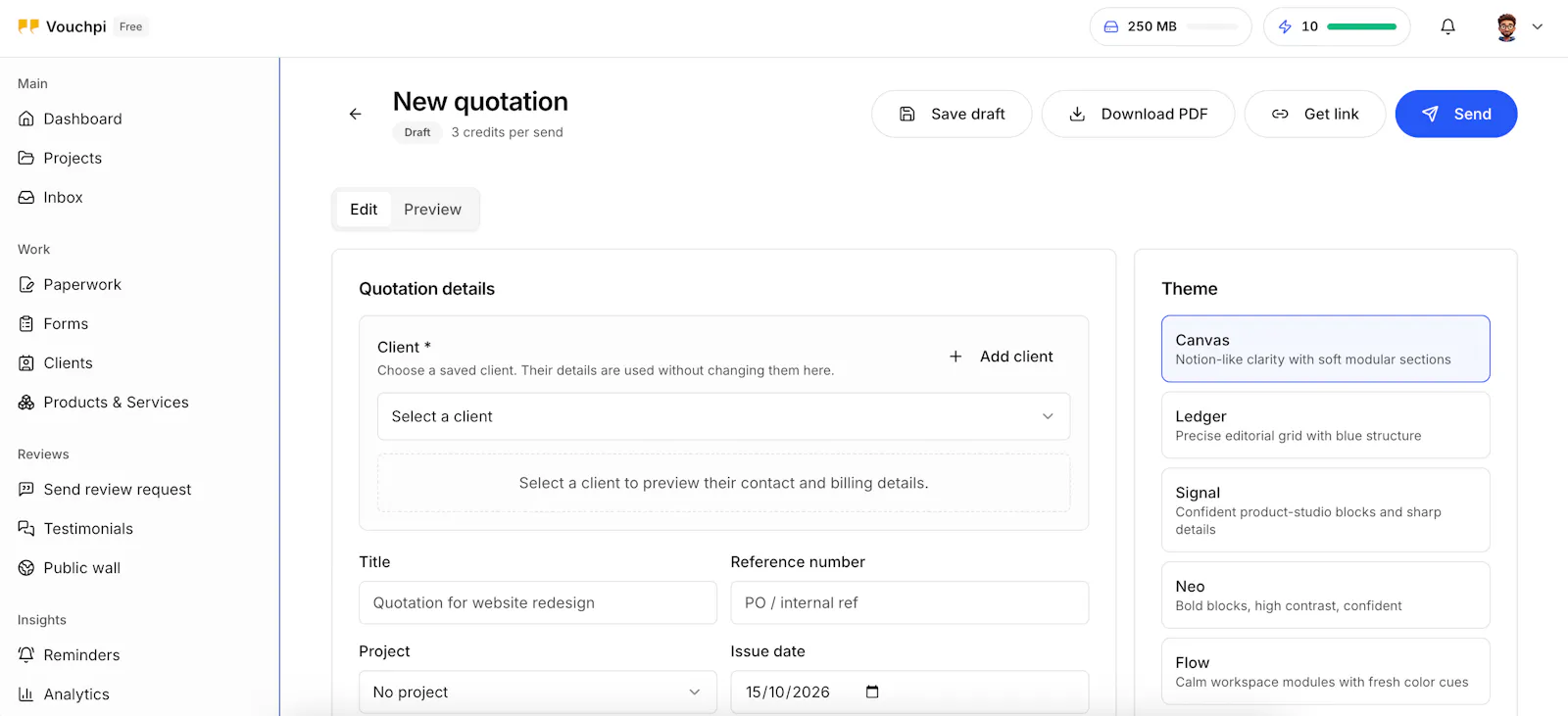
Task: Click the Get link button
Action: point(1315,114)
